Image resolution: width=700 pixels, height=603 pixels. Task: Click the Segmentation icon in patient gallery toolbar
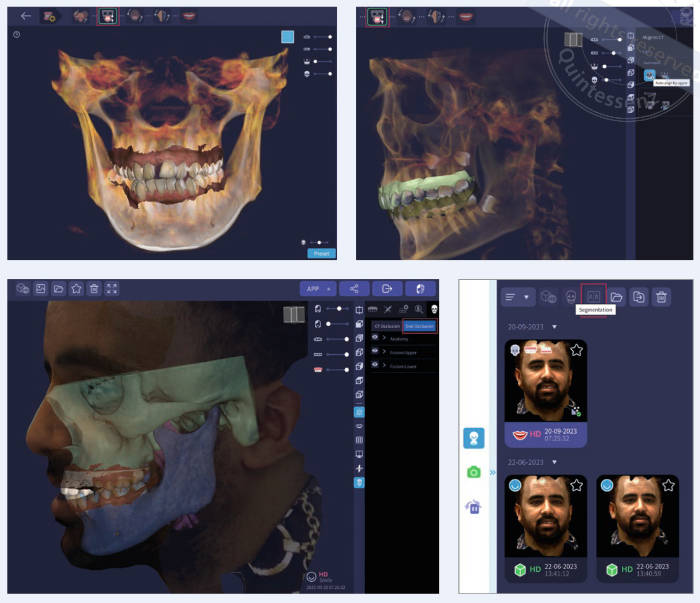click(594, 296)
